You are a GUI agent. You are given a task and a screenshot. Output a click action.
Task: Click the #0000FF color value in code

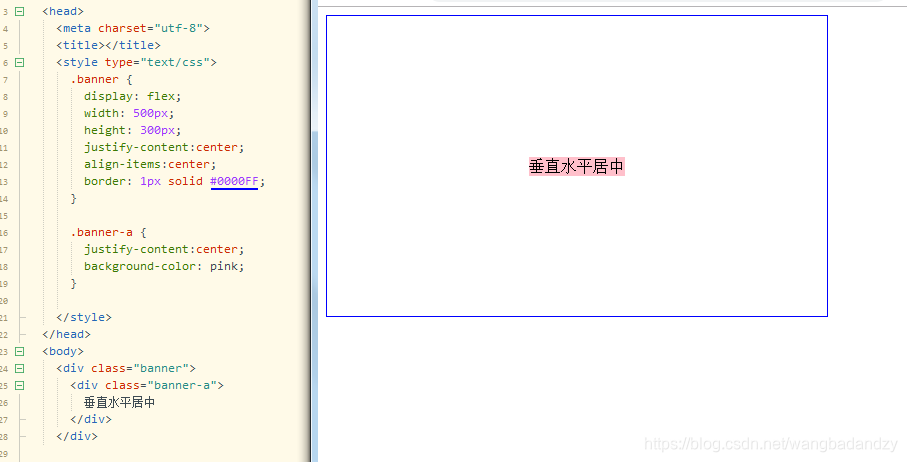coord(234,181)
